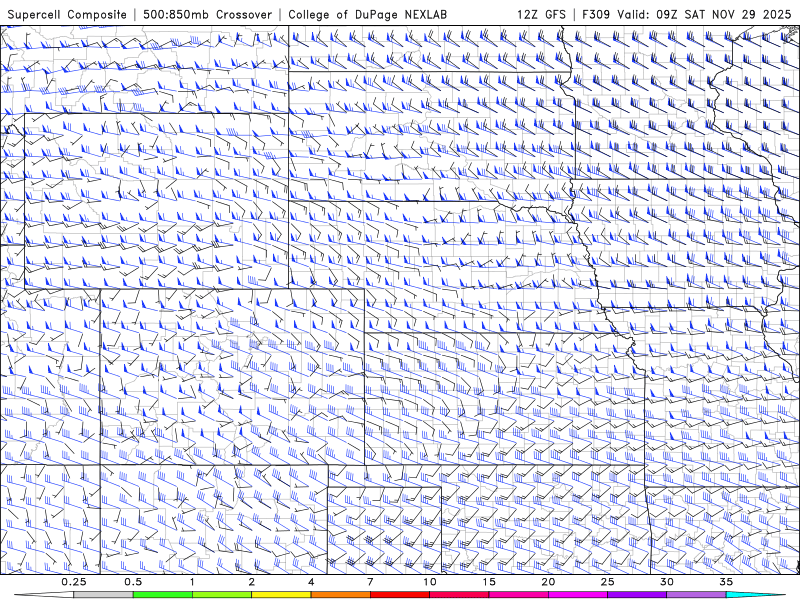
Task: Click the 0.5 colorbar label
Action: pos(133,582)
